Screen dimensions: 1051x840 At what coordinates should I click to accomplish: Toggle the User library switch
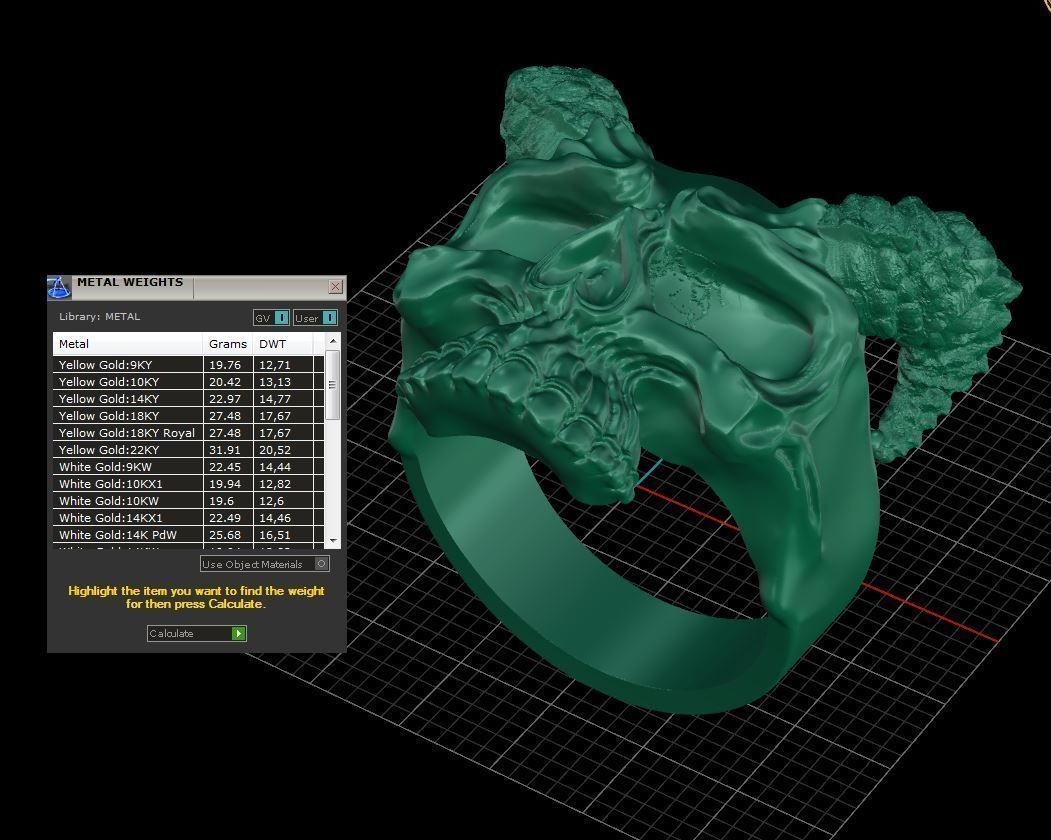315,318
